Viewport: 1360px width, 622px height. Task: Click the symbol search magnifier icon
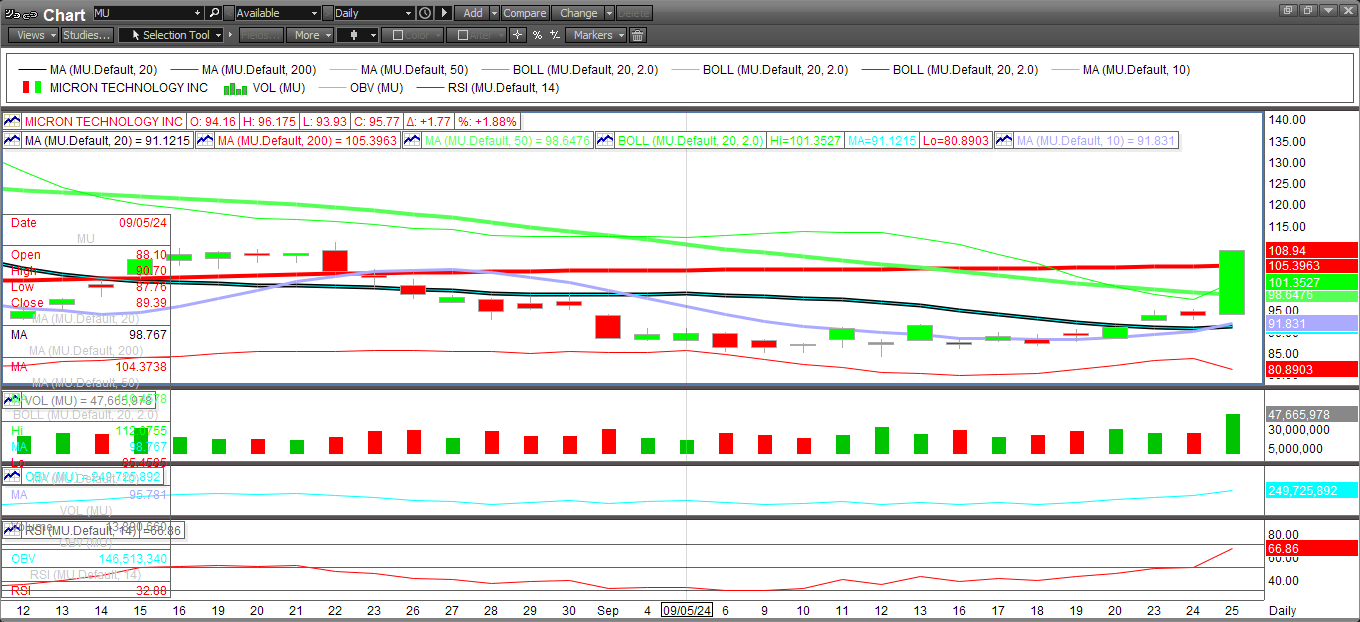214,13
